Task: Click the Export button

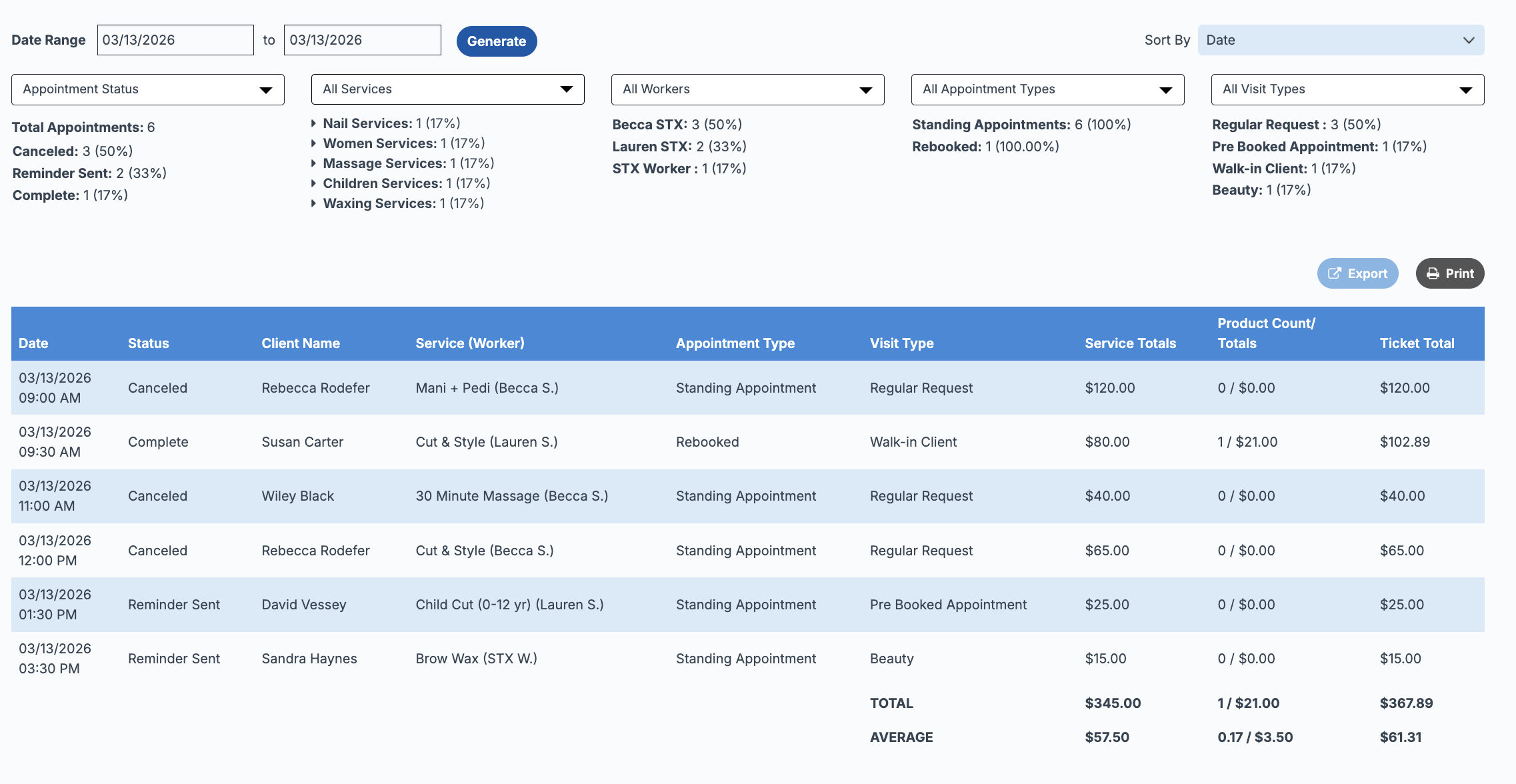Action: pos(1357,273)
